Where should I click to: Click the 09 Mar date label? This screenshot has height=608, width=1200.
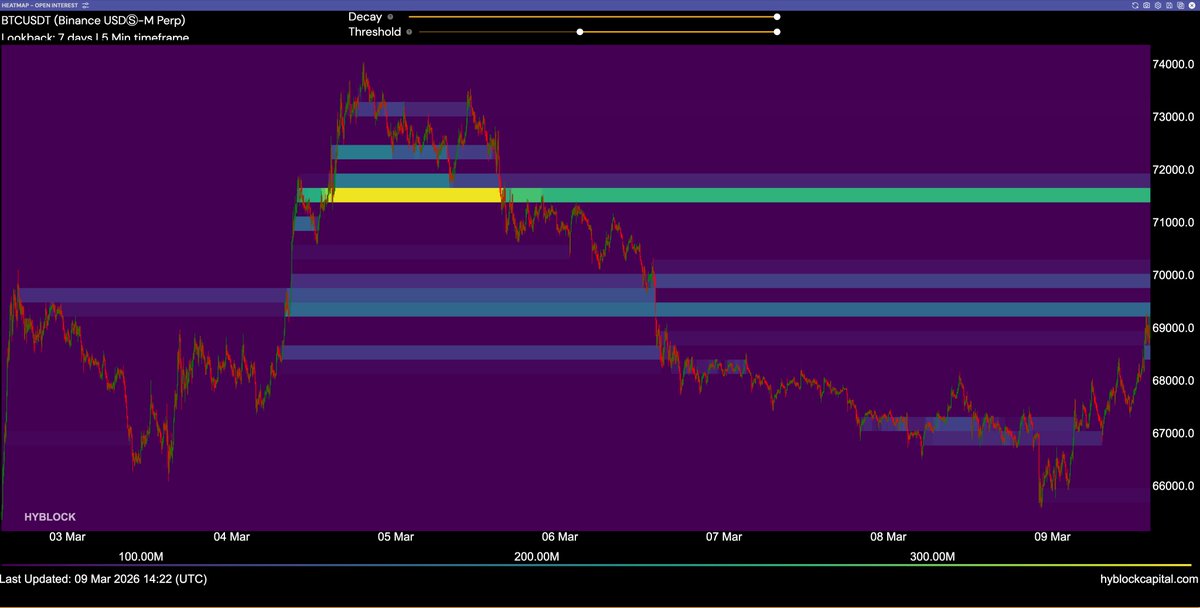1052,537
